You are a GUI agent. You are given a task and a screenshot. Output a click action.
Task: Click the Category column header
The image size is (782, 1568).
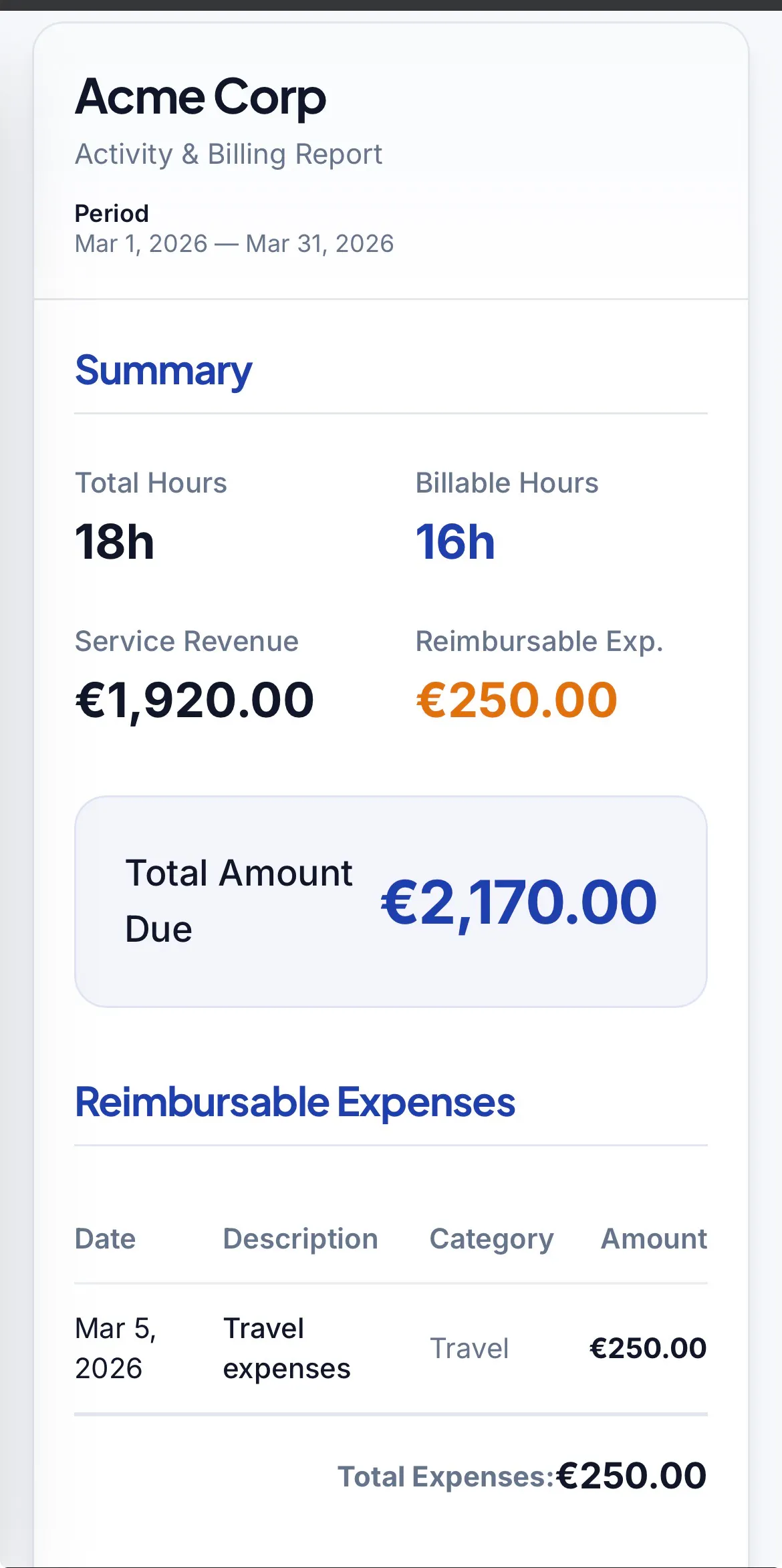[491, 1240]
